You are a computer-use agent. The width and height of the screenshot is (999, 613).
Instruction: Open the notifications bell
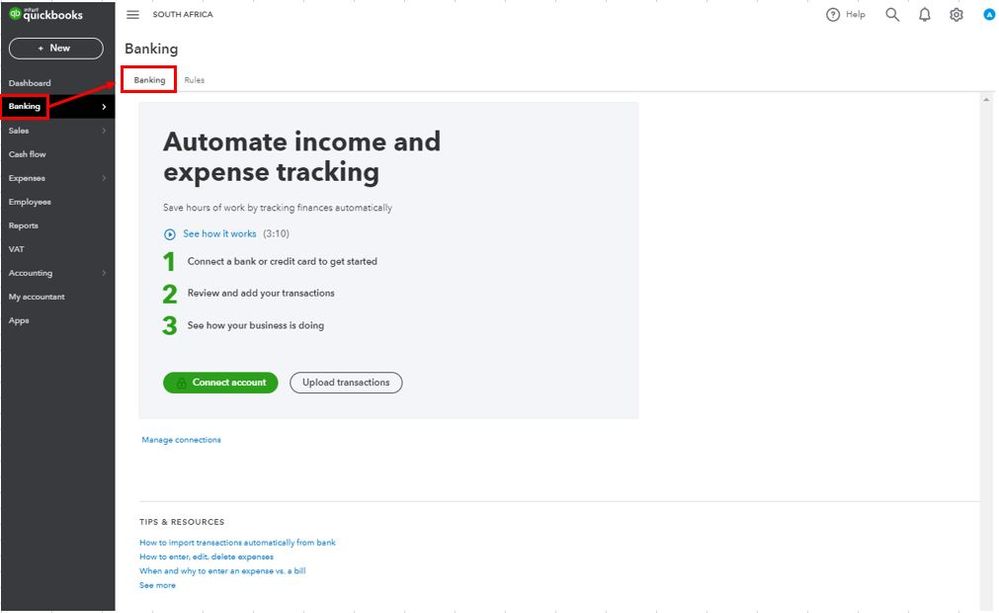pos(924,15)
